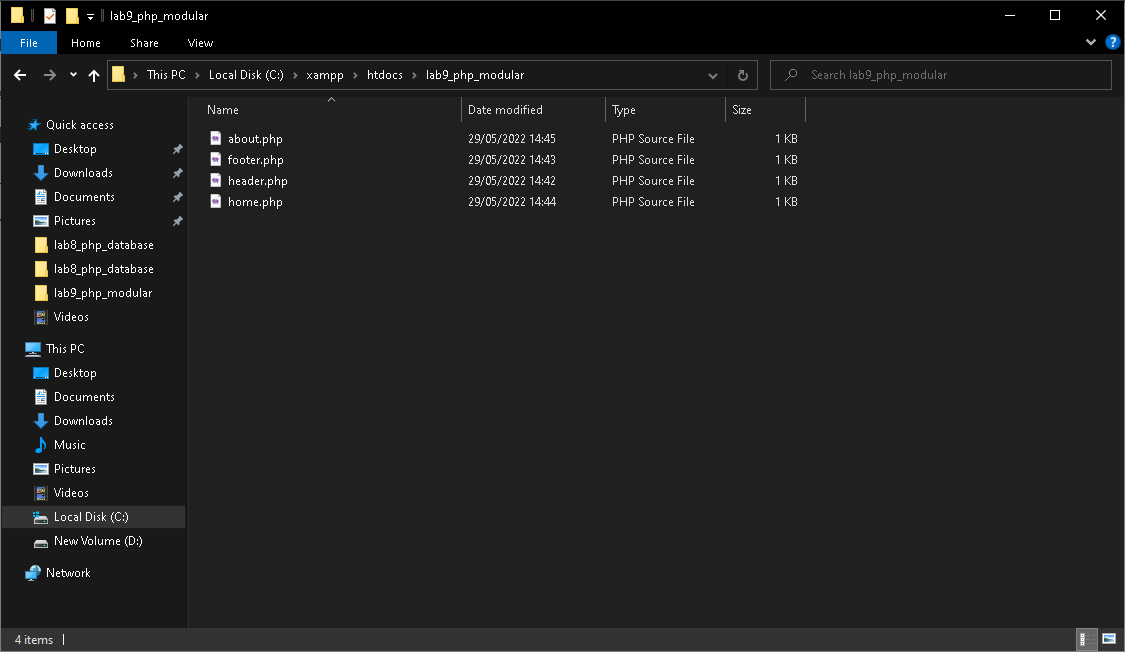Click the footer.php file icon

point(215,159)
